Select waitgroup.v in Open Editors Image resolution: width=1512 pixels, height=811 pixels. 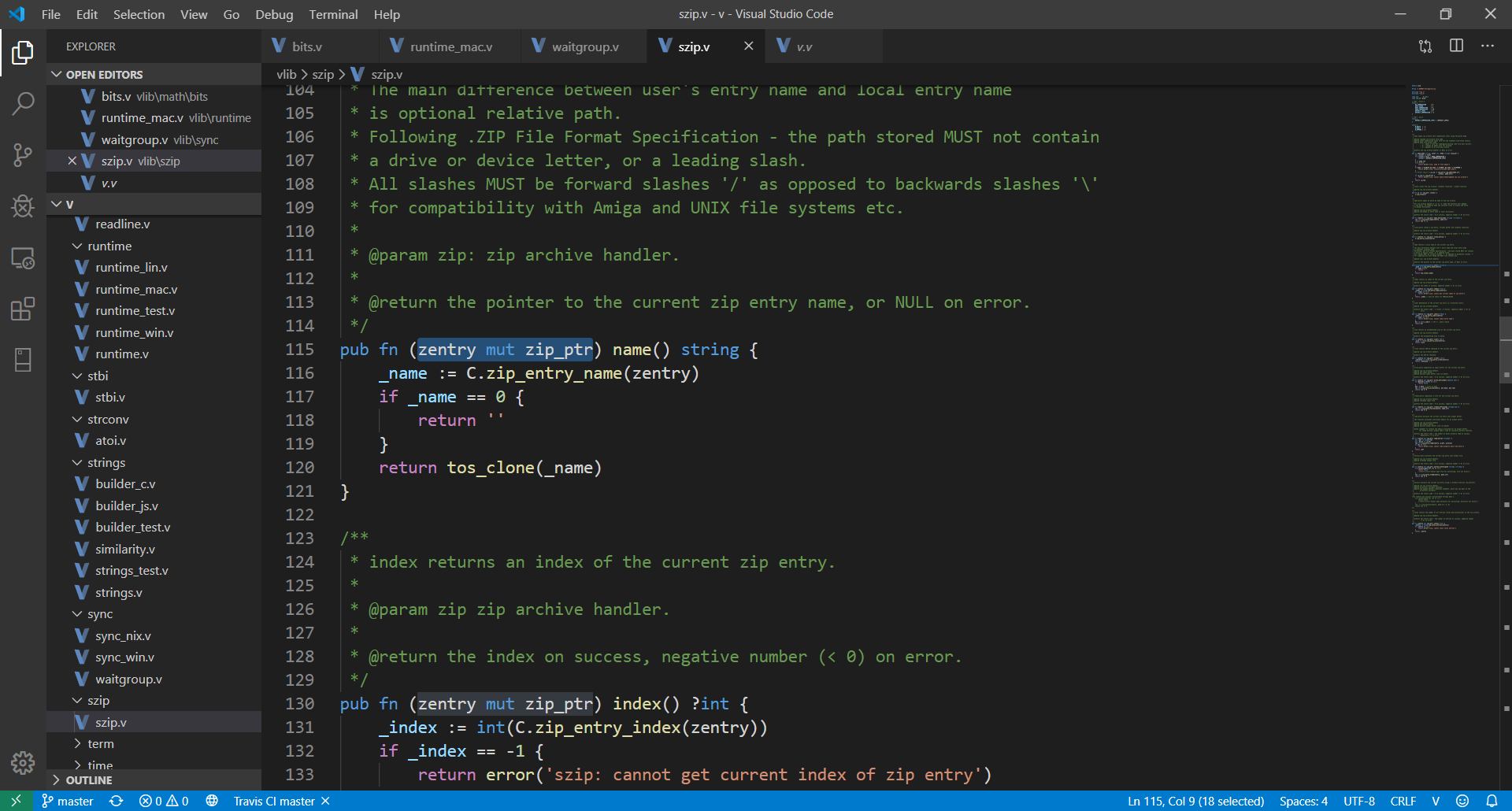(154, 139)
